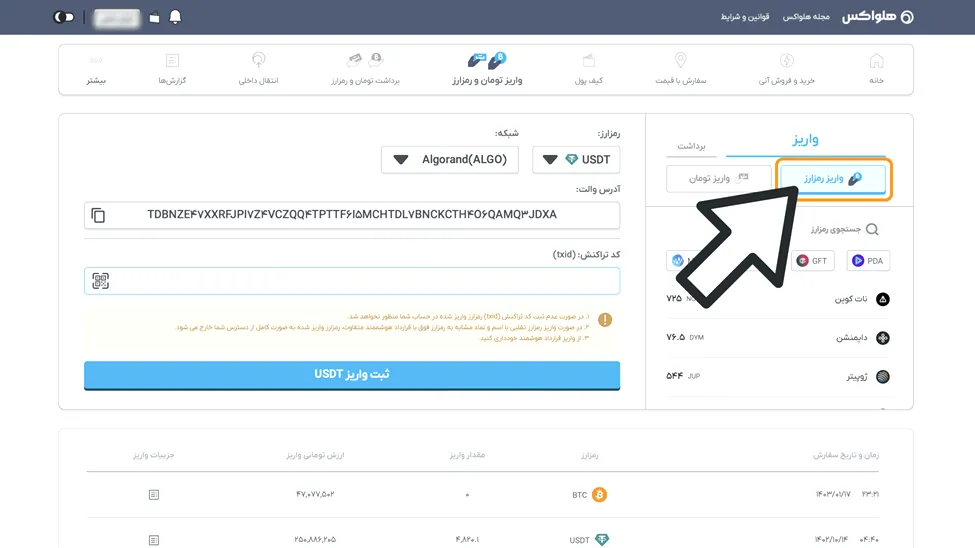Viewport: 975px width, 548px height.
Task: Open قوانین و شرایط link
Action: [x=745, y=17]
